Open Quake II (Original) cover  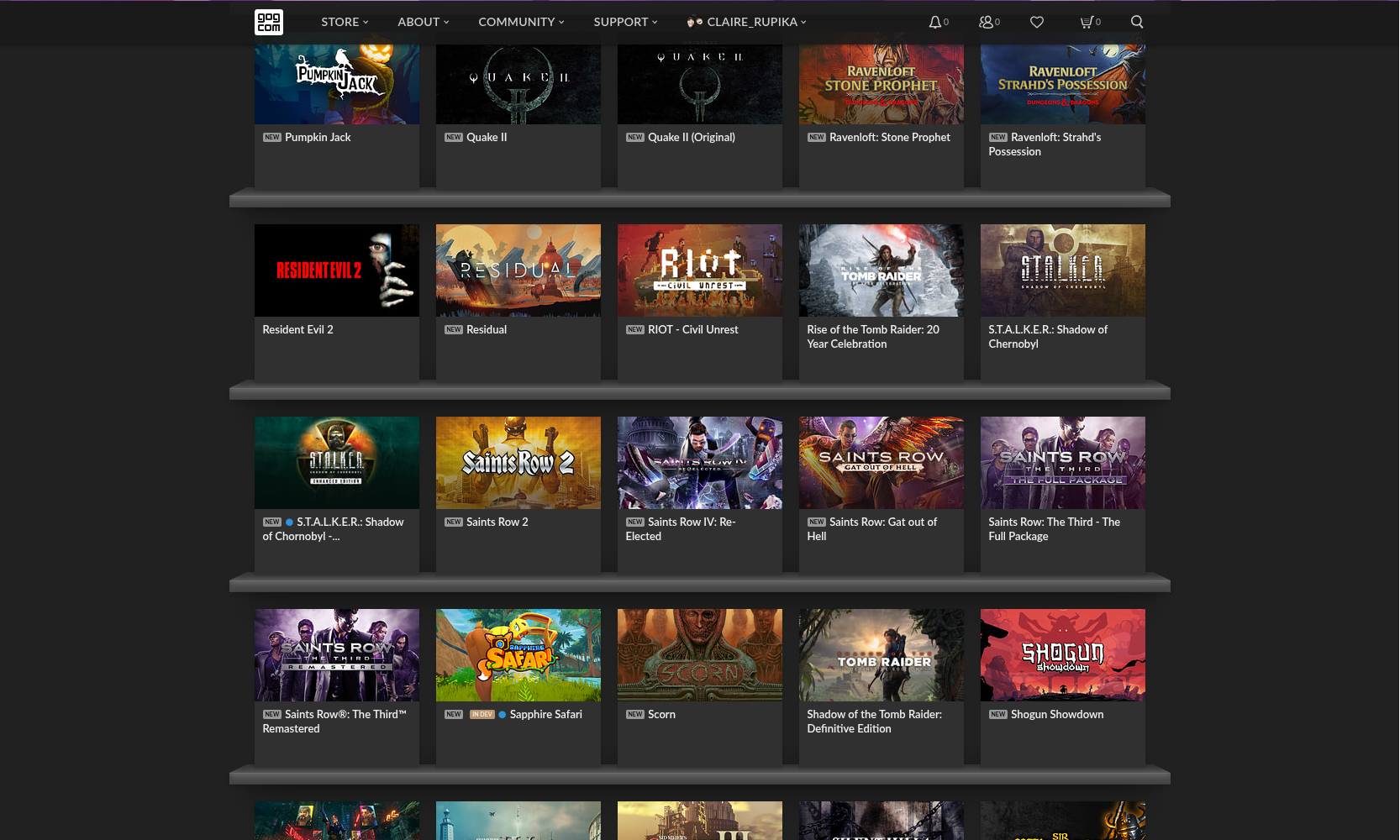pyautogui.click(x=700, y=84)
